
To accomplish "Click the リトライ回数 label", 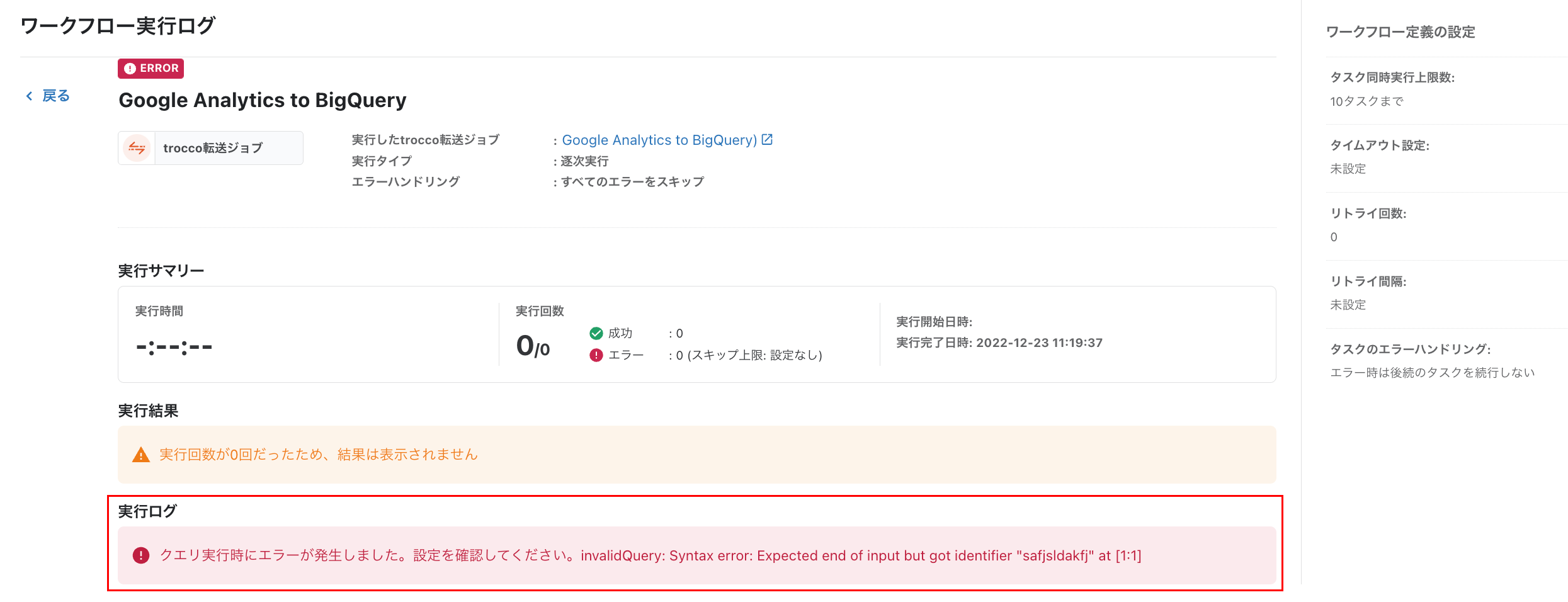I will (x=1368, y=213).
